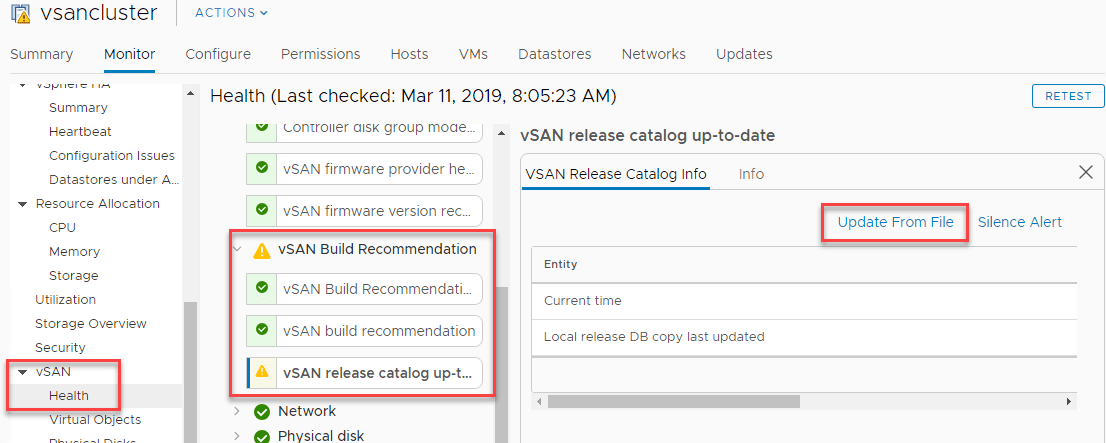The image size is (1106, 443).
Task: Click the green check icon next to Physical disk
Action: 262,437
